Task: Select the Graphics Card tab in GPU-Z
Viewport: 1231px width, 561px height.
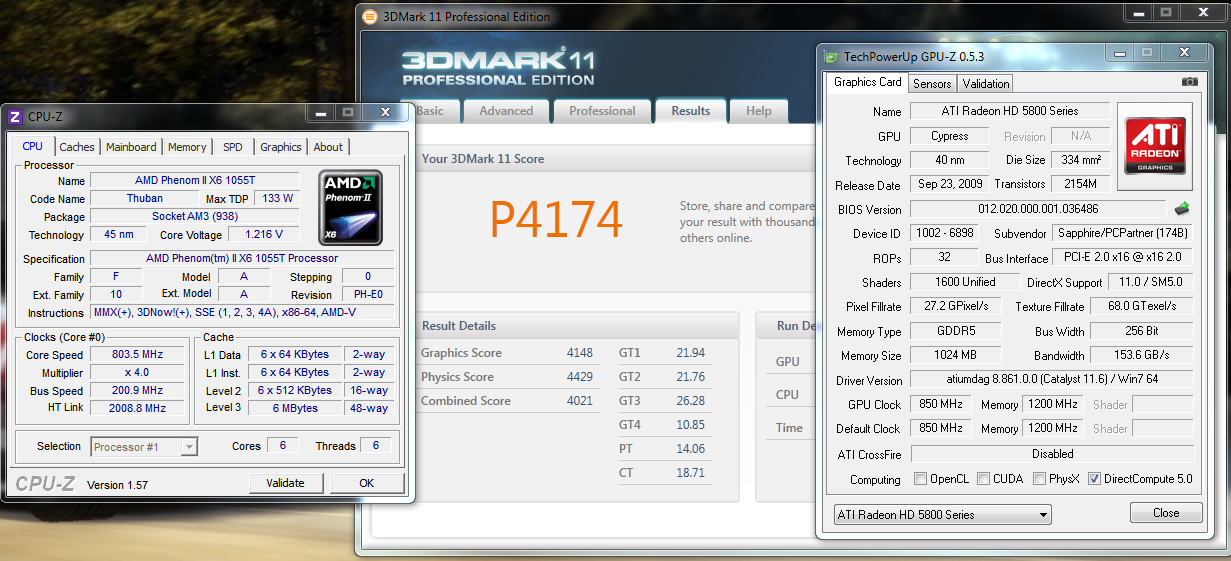Action: (868, 82)
